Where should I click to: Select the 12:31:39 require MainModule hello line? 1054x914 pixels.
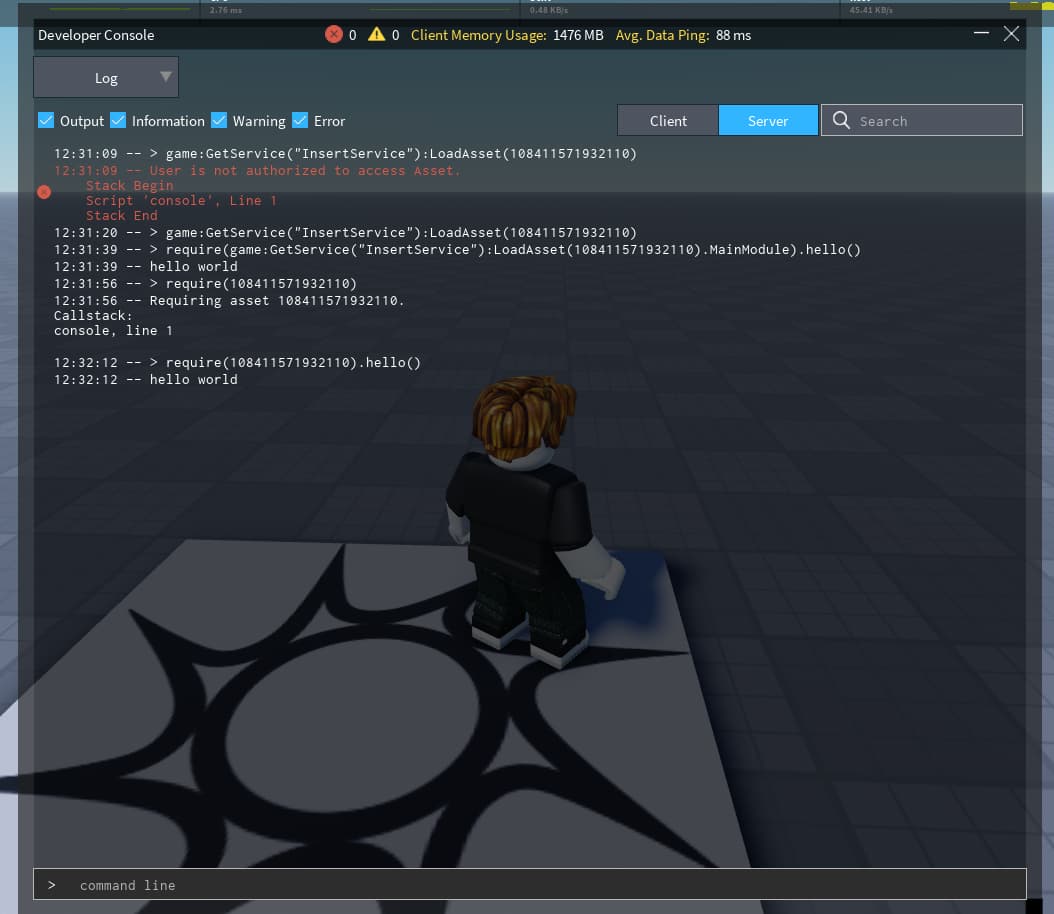457,250
